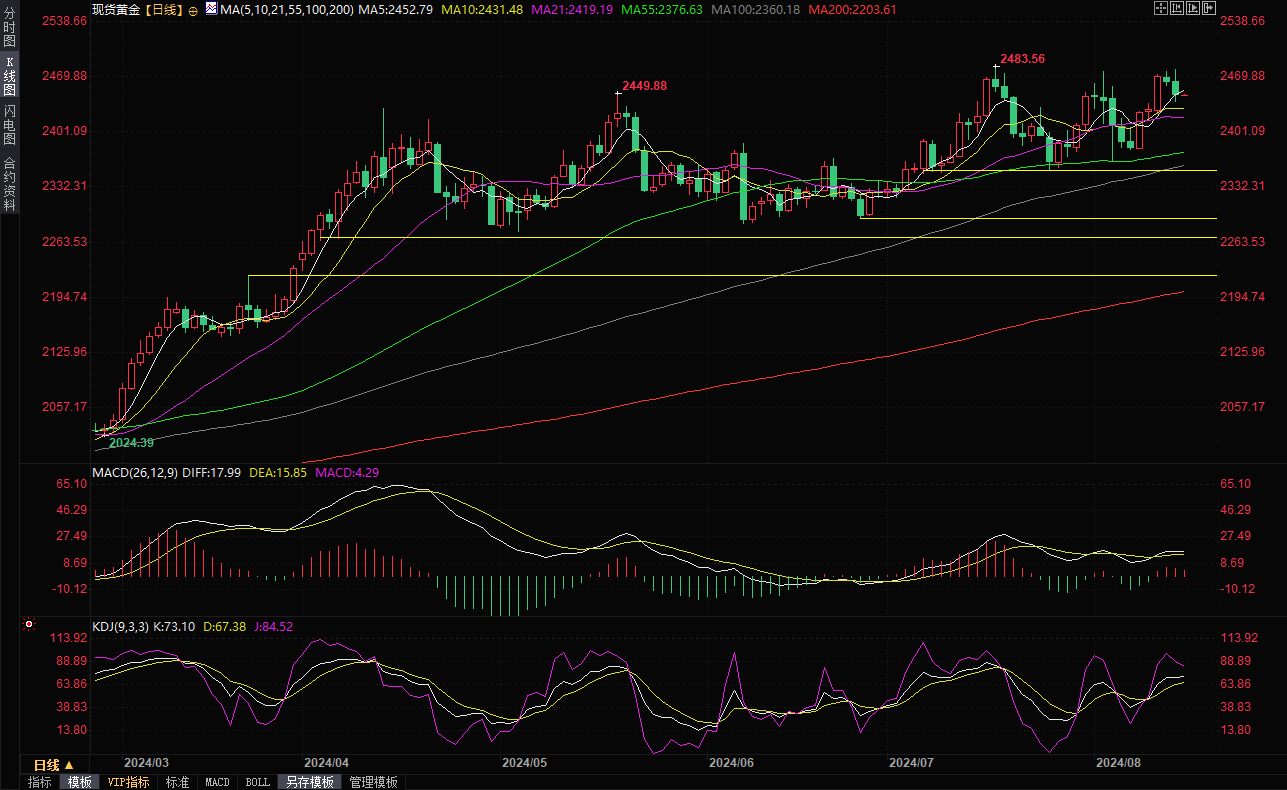1287x790 pixels.
Task: Open 管理模板 to manage templates
Action: [x=373, y=782]
